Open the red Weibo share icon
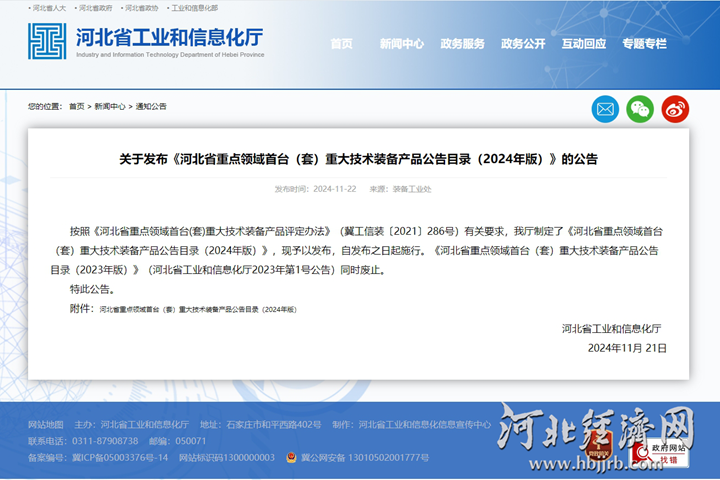720x480 pixels. pos(675,109)
